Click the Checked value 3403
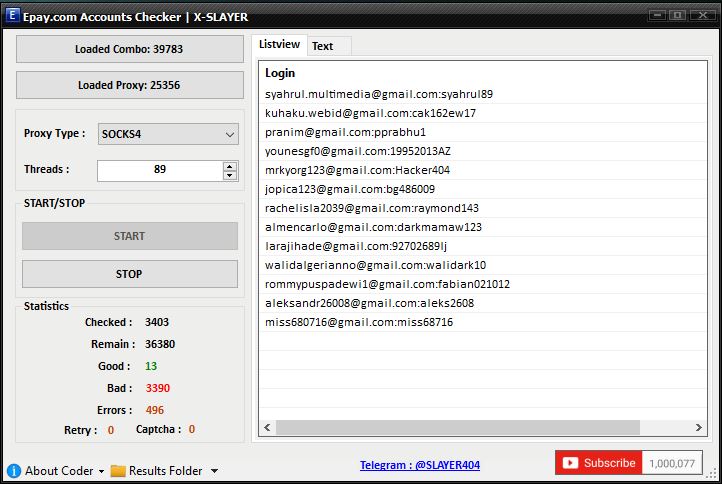Screen dimensions: 722x484 [157, 322]
